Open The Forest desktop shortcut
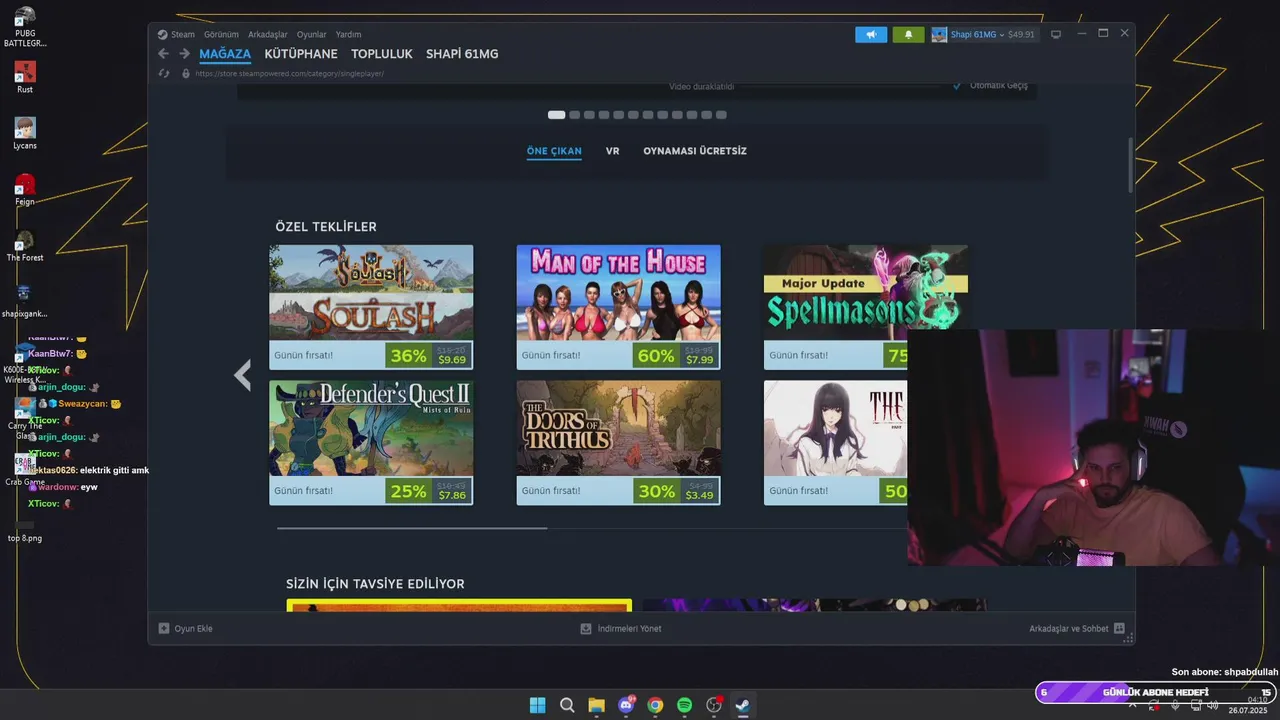 [x=25, y=246]
